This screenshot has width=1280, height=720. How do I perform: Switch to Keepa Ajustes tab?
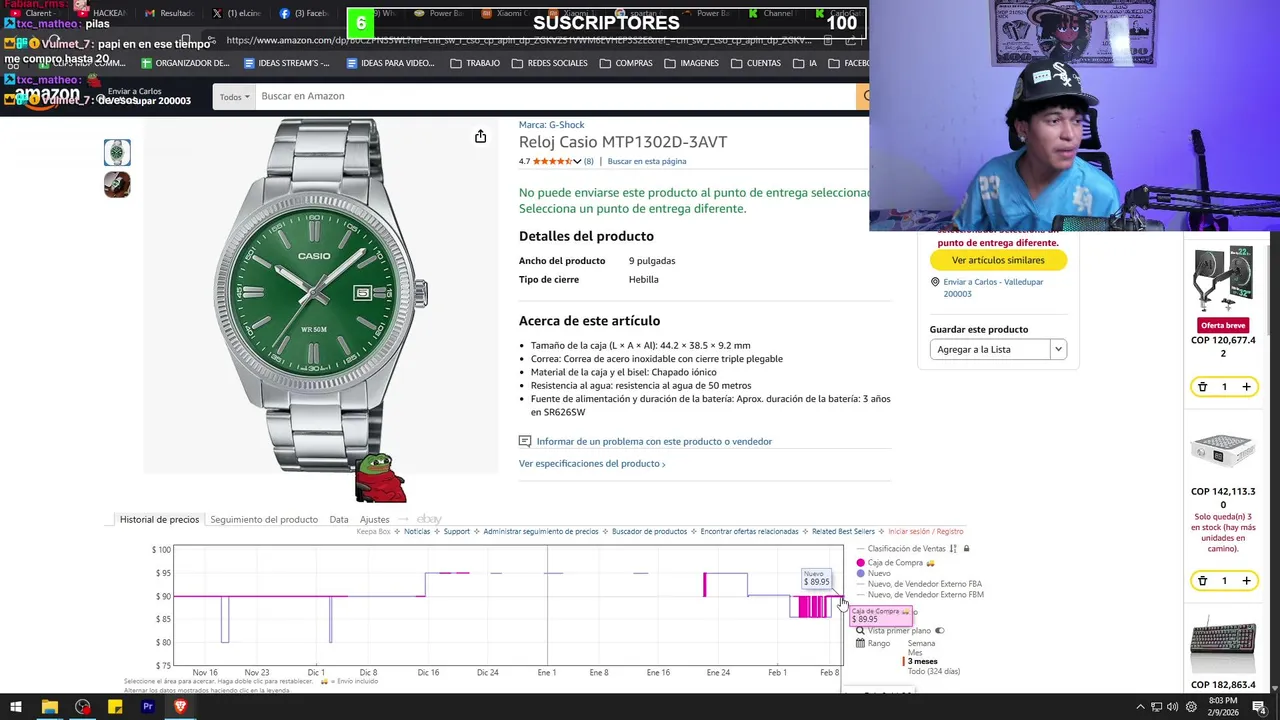[x=375, y=519]
